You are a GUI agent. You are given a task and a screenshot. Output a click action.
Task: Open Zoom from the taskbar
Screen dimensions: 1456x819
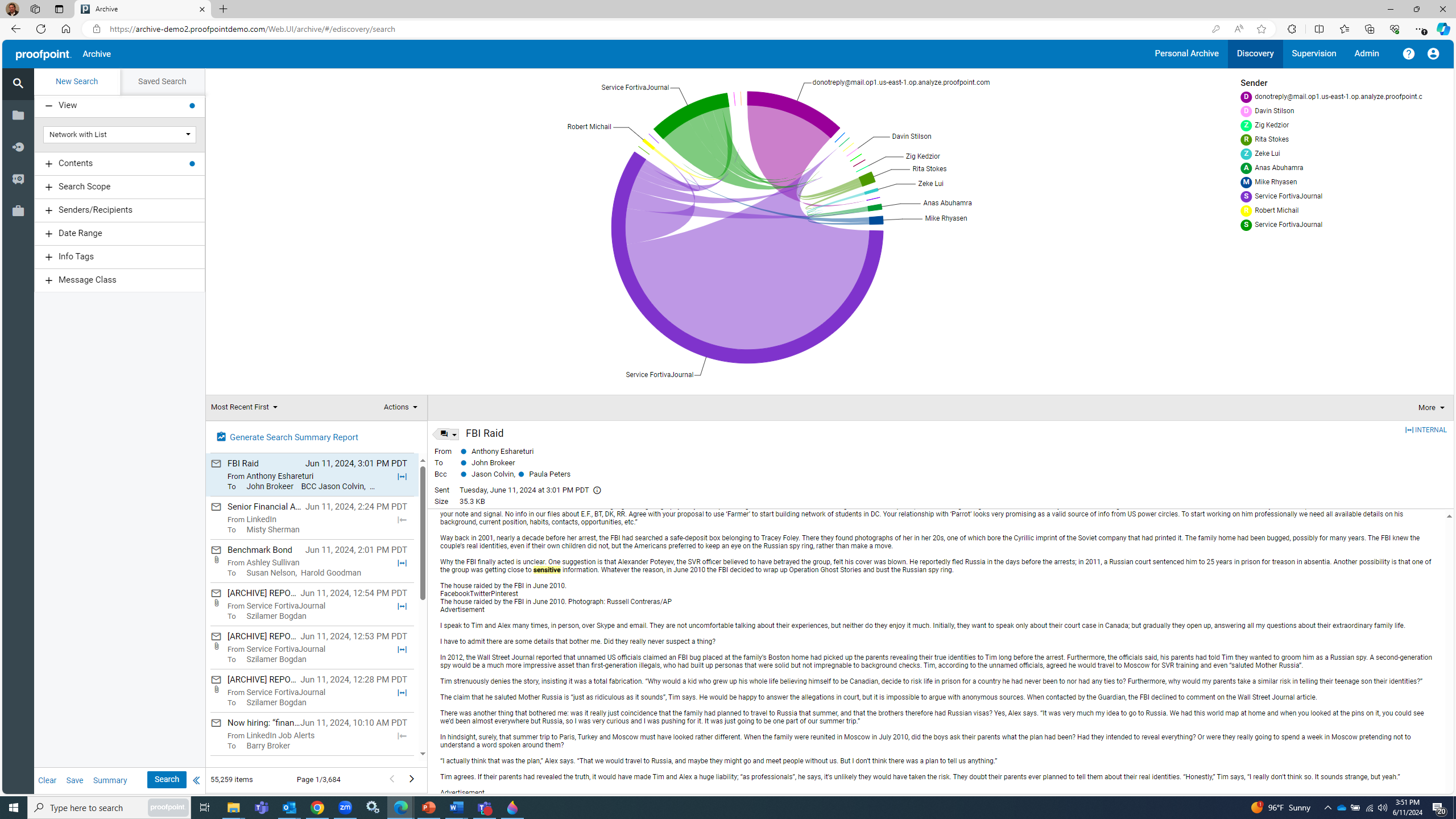pyautogui.click(x=345, y=808)
